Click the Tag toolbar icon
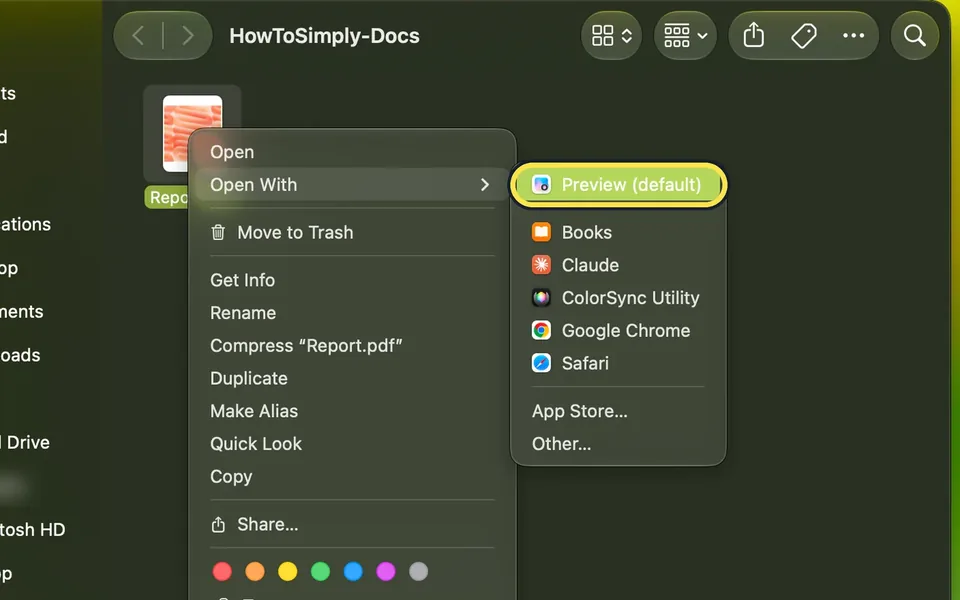 803,36
